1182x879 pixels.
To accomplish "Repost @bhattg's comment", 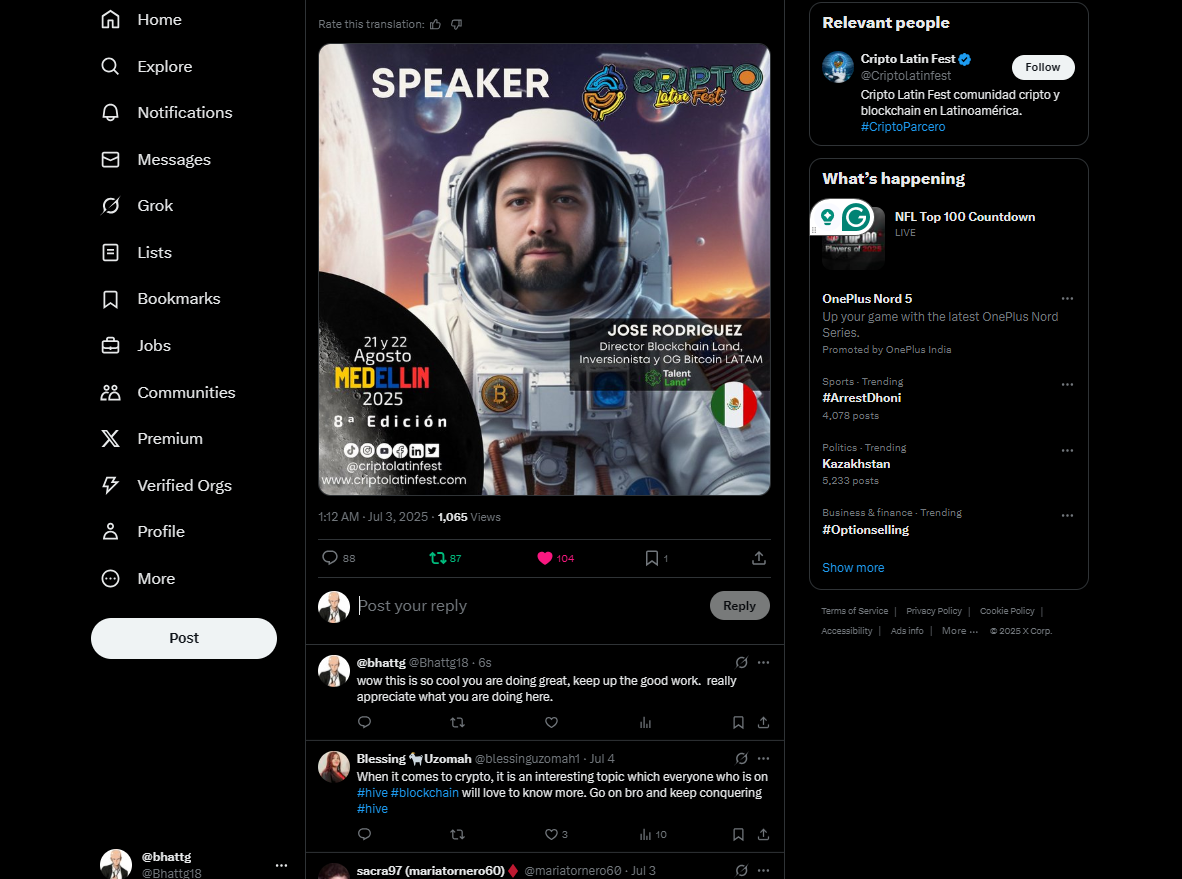I will (458, 722).
